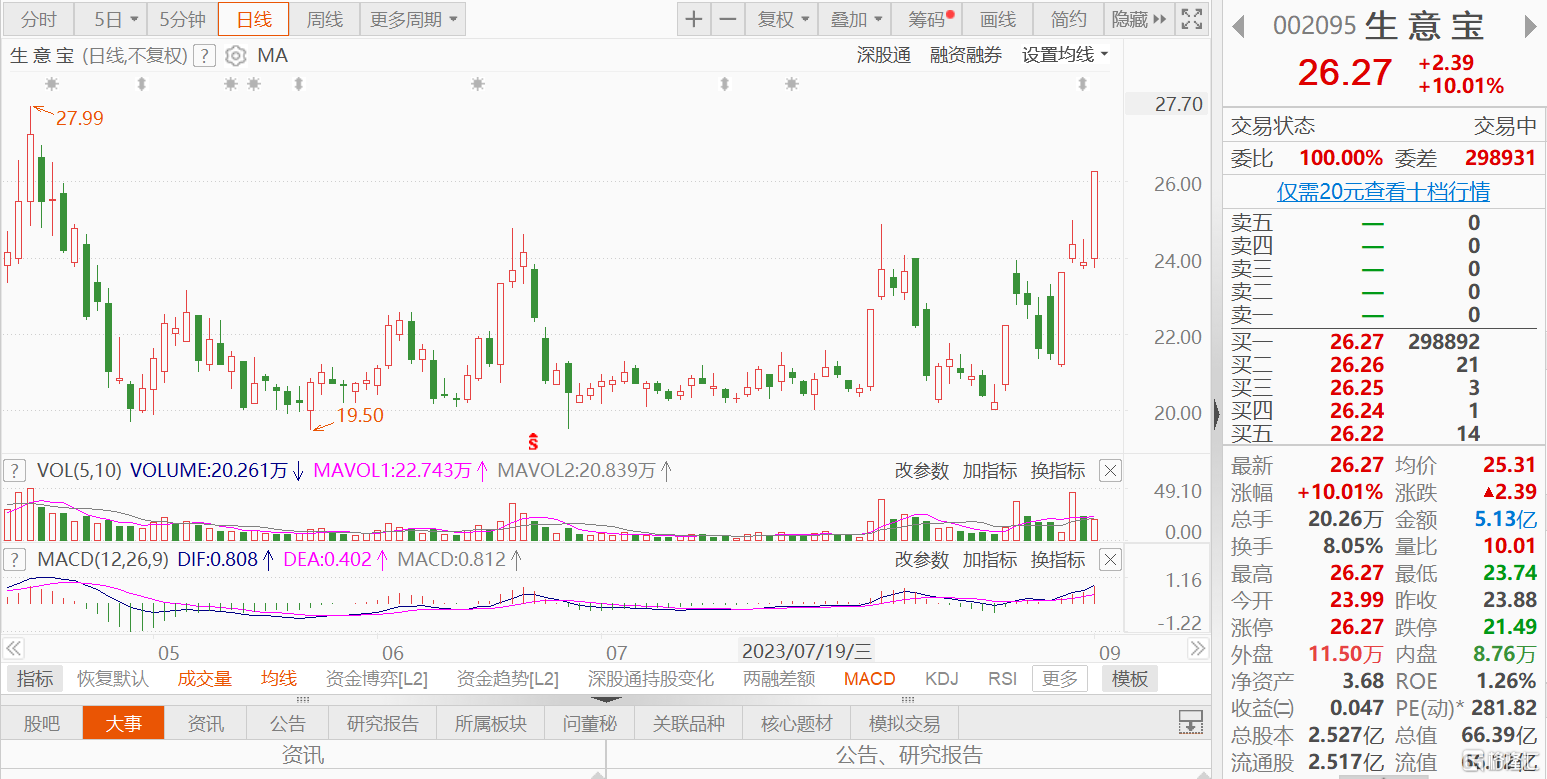1547x779 pixels.
Task: Select KDJ indicator
Action: click(x=941, y=679)
